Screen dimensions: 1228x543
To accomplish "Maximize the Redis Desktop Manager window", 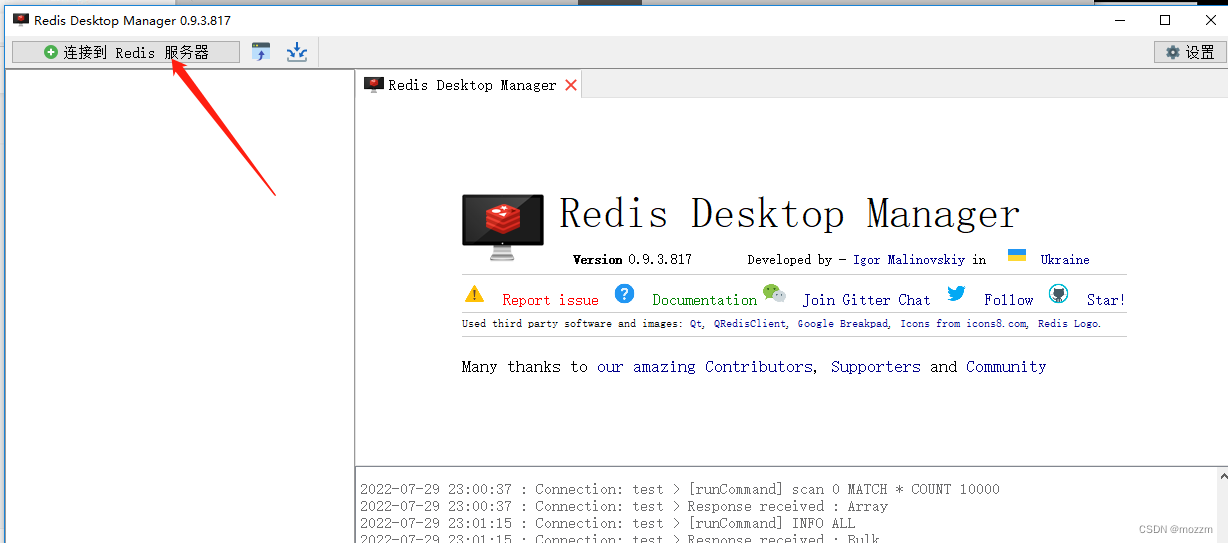I will (1165, 20).
